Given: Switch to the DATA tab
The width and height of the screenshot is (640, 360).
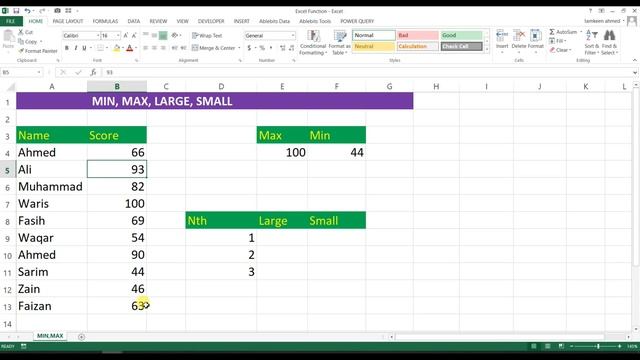Looking at the screenshot, I should point(133,21).
